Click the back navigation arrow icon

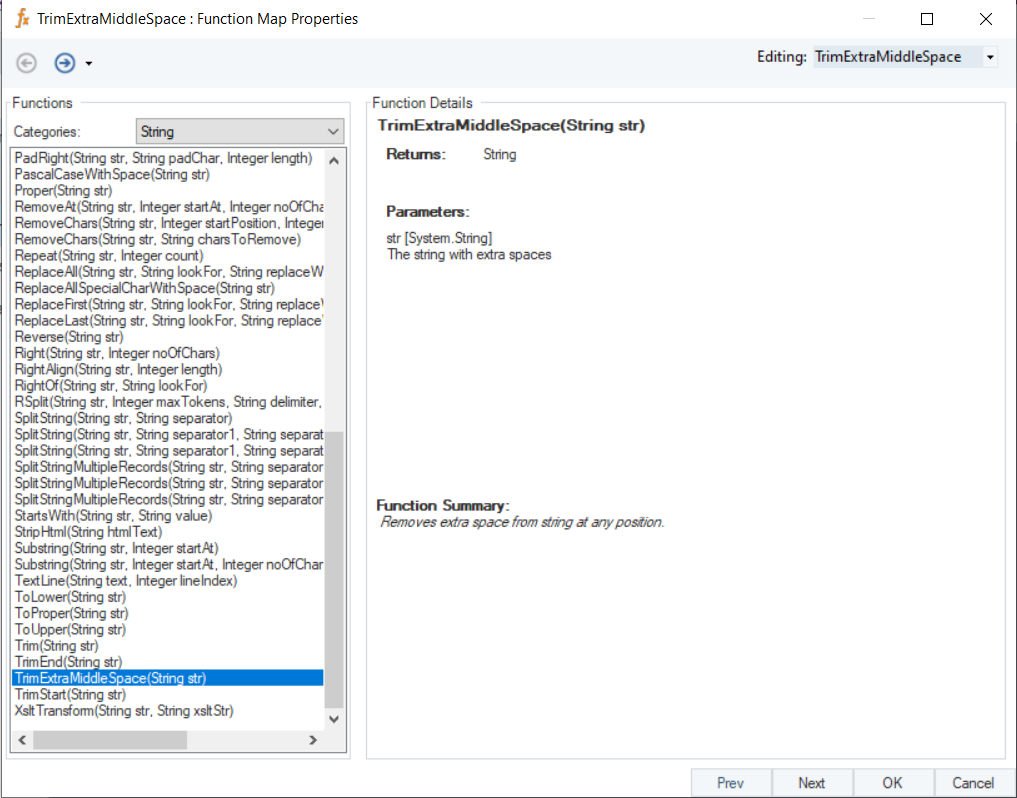pos(27,63)
